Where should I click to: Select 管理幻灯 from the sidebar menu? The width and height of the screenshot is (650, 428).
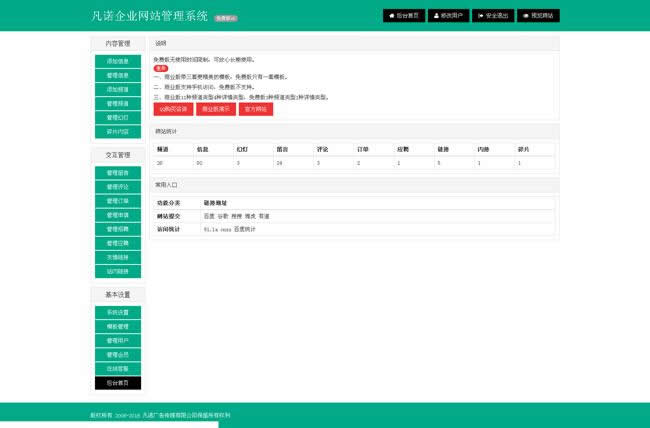pyautogui.click(x=118, y=117)
